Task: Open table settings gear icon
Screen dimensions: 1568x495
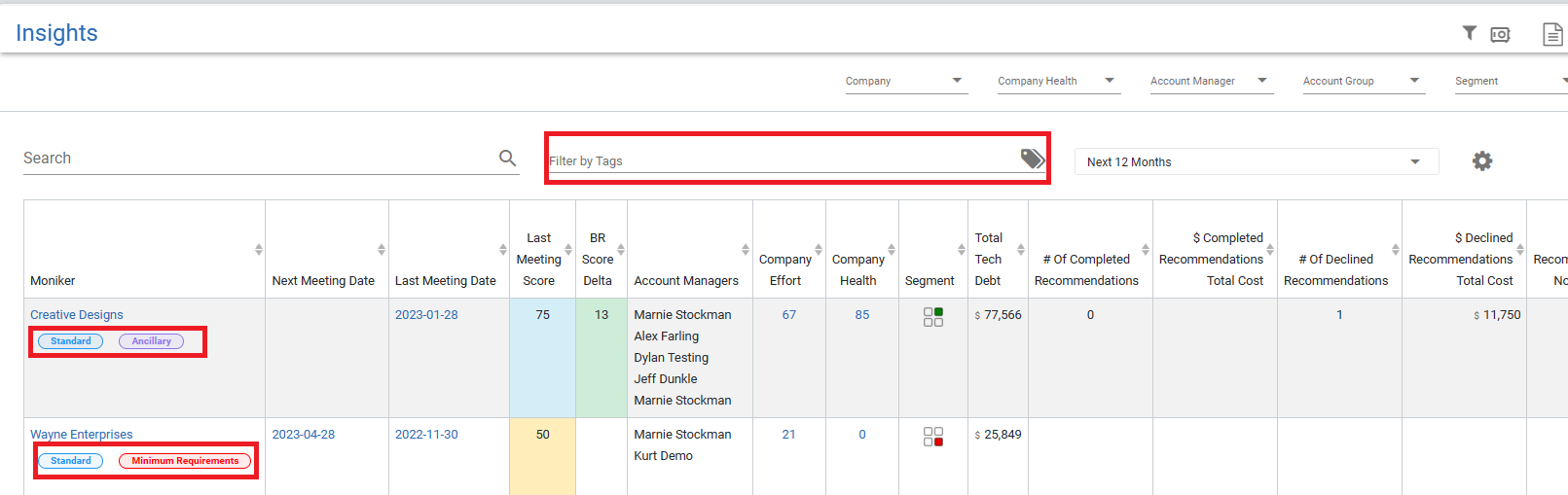Action: [1482, 160]
